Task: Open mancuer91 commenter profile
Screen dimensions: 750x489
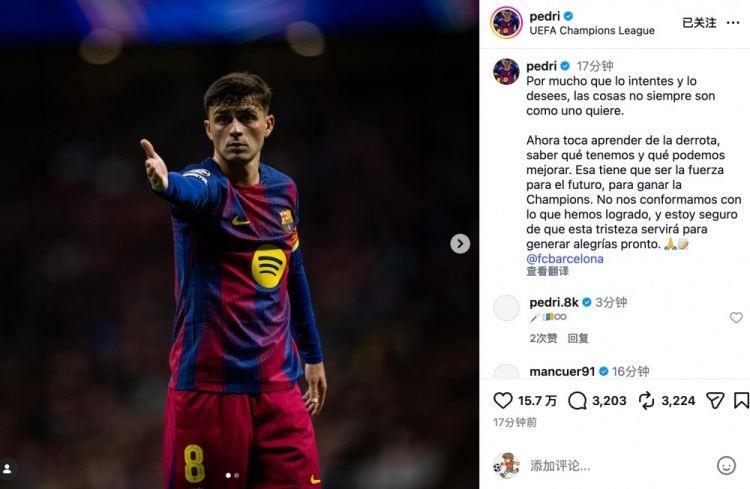Action: tap(562, 371)
